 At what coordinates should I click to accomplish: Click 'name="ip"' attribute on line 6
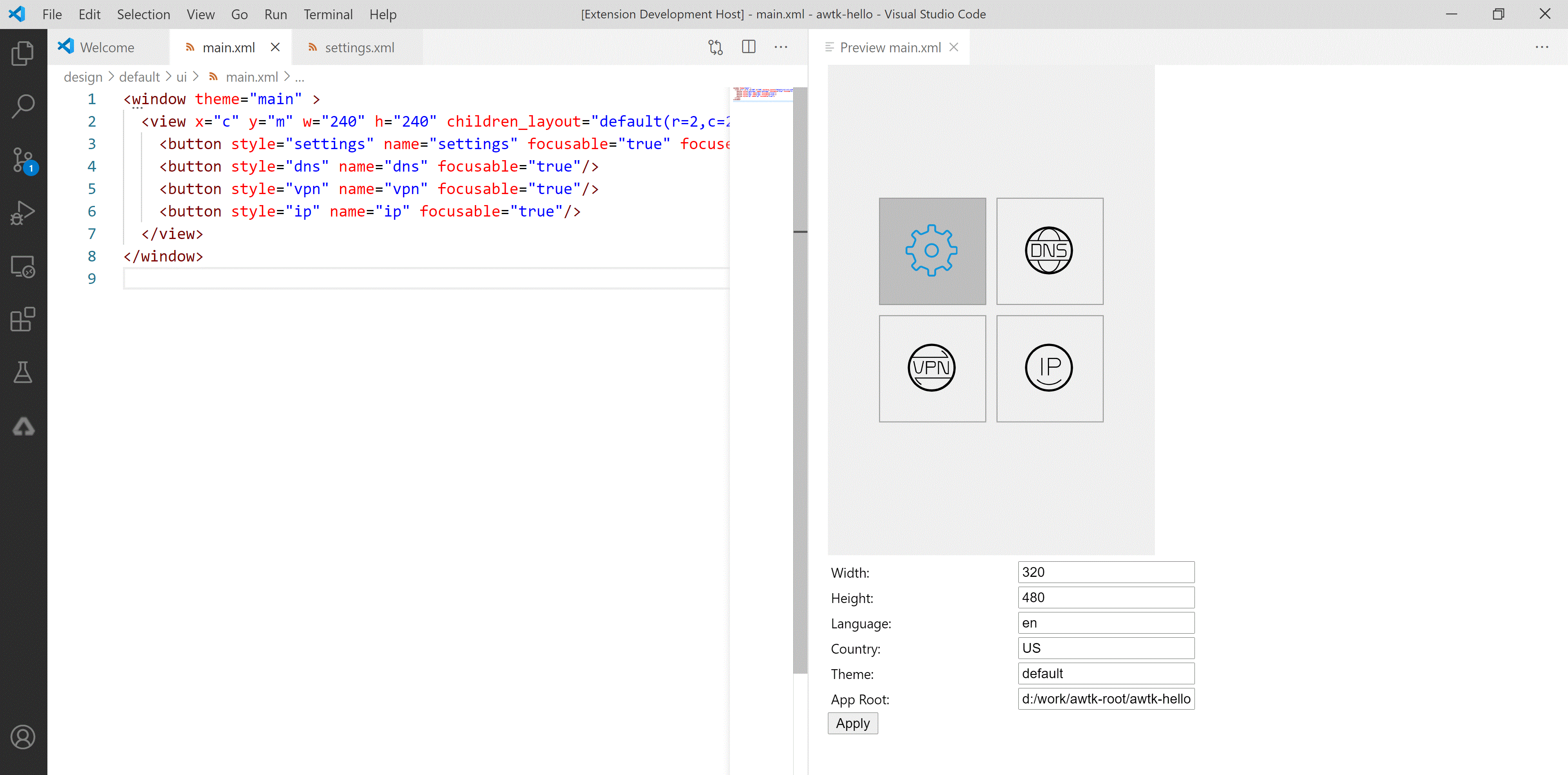tap(370, 212)
